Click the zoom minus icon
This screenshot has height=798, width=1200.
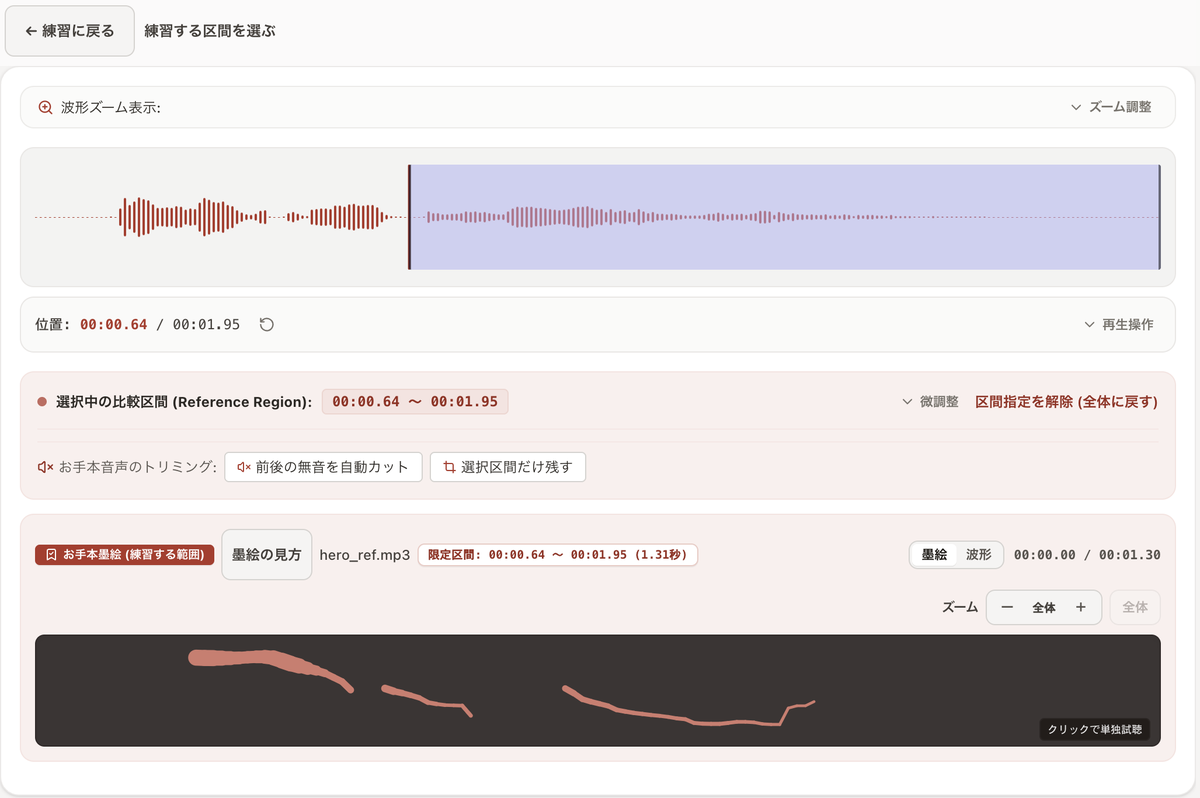(1007, 607)
